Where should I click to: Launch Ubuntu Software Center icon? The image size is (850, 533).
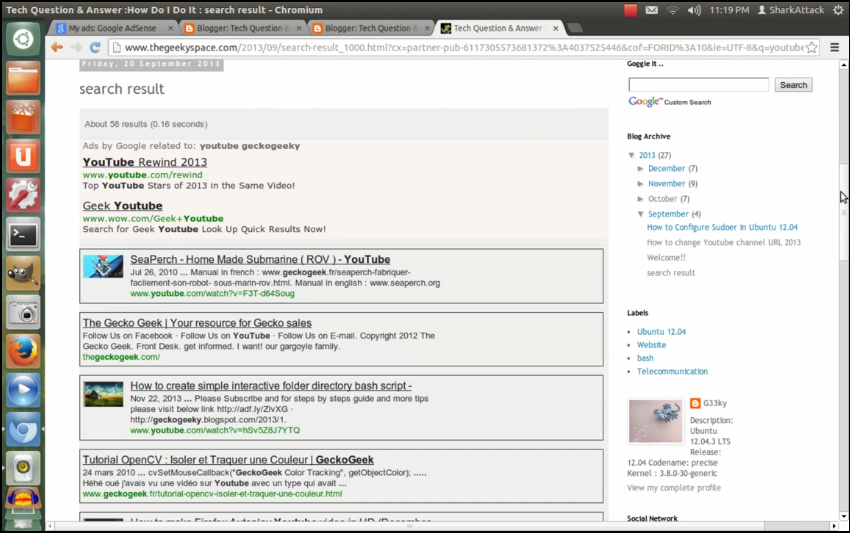(23, 117)
